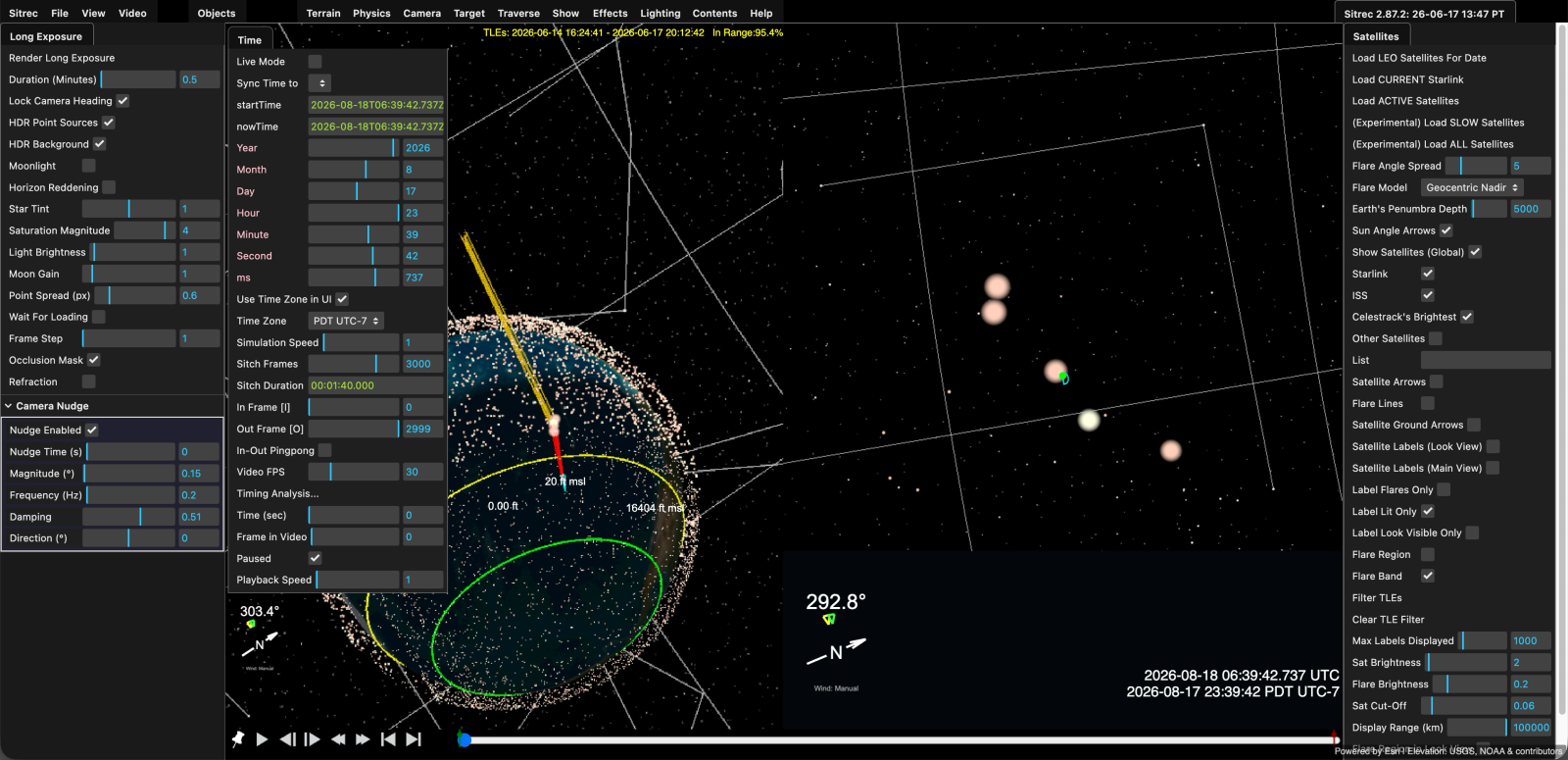Click the fast forward button

(363, 739)
